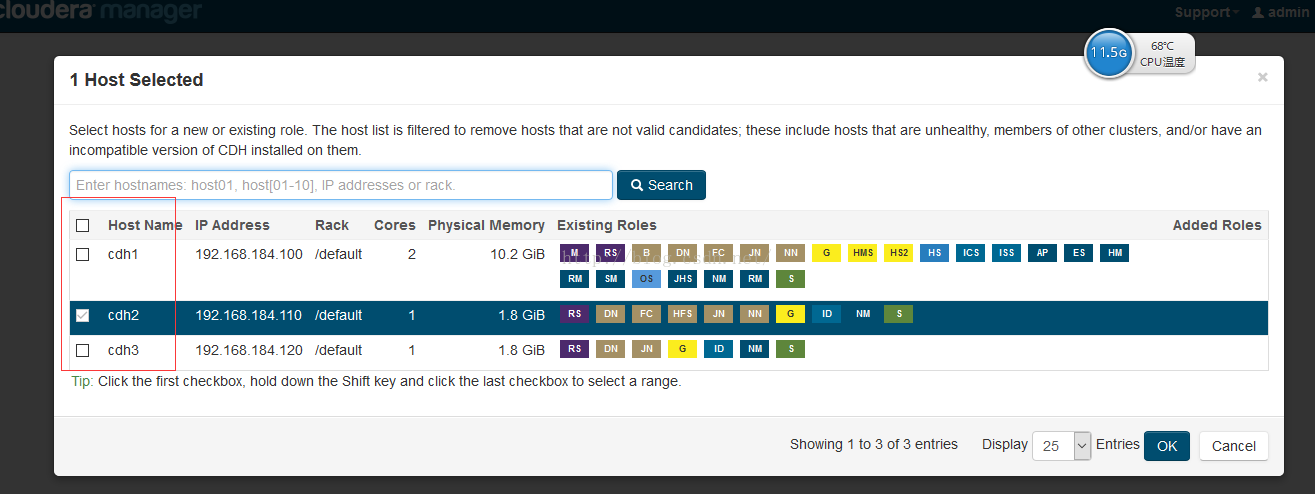The image size is (1315, 494).
Task: Click the HS2 role badge on cdh1
Action: (898, 254)
